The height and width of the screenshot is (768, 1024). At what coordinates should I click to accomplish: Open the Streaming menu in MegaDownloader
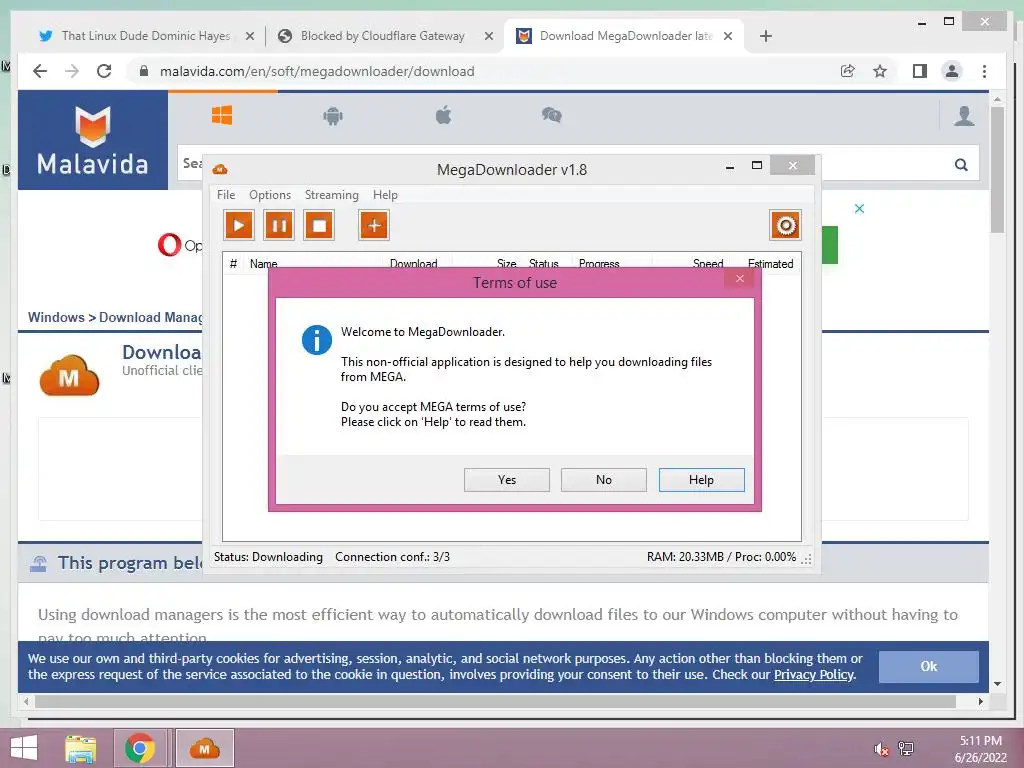pos(332,195)
